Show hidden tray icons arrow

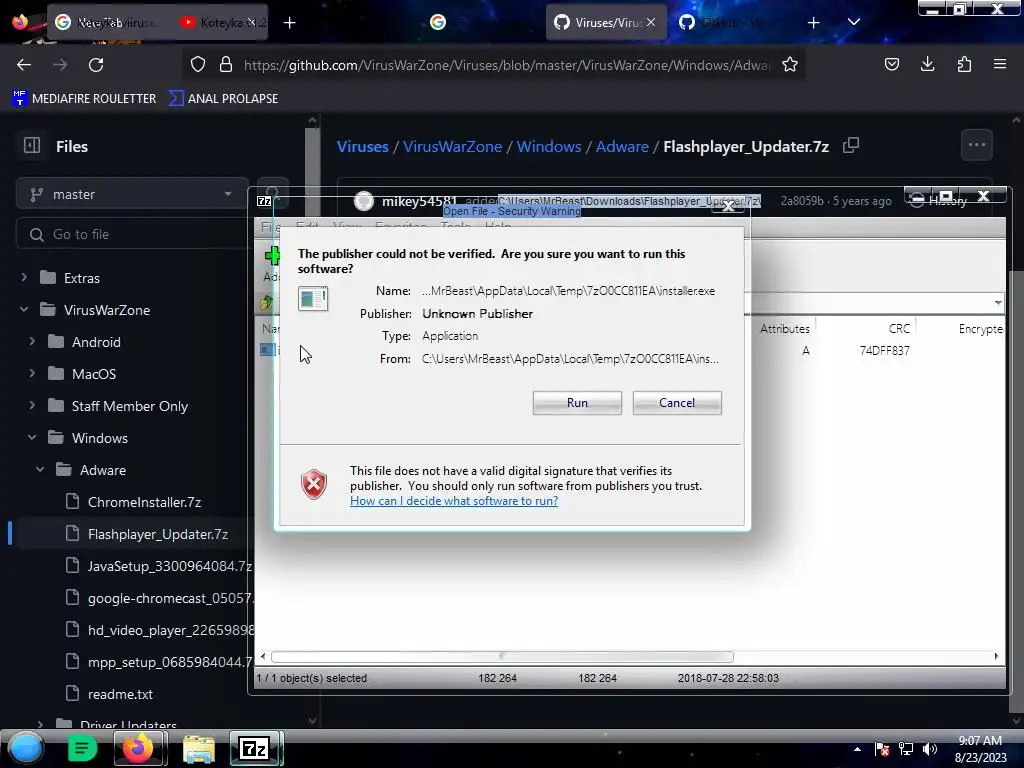point(857,749)
